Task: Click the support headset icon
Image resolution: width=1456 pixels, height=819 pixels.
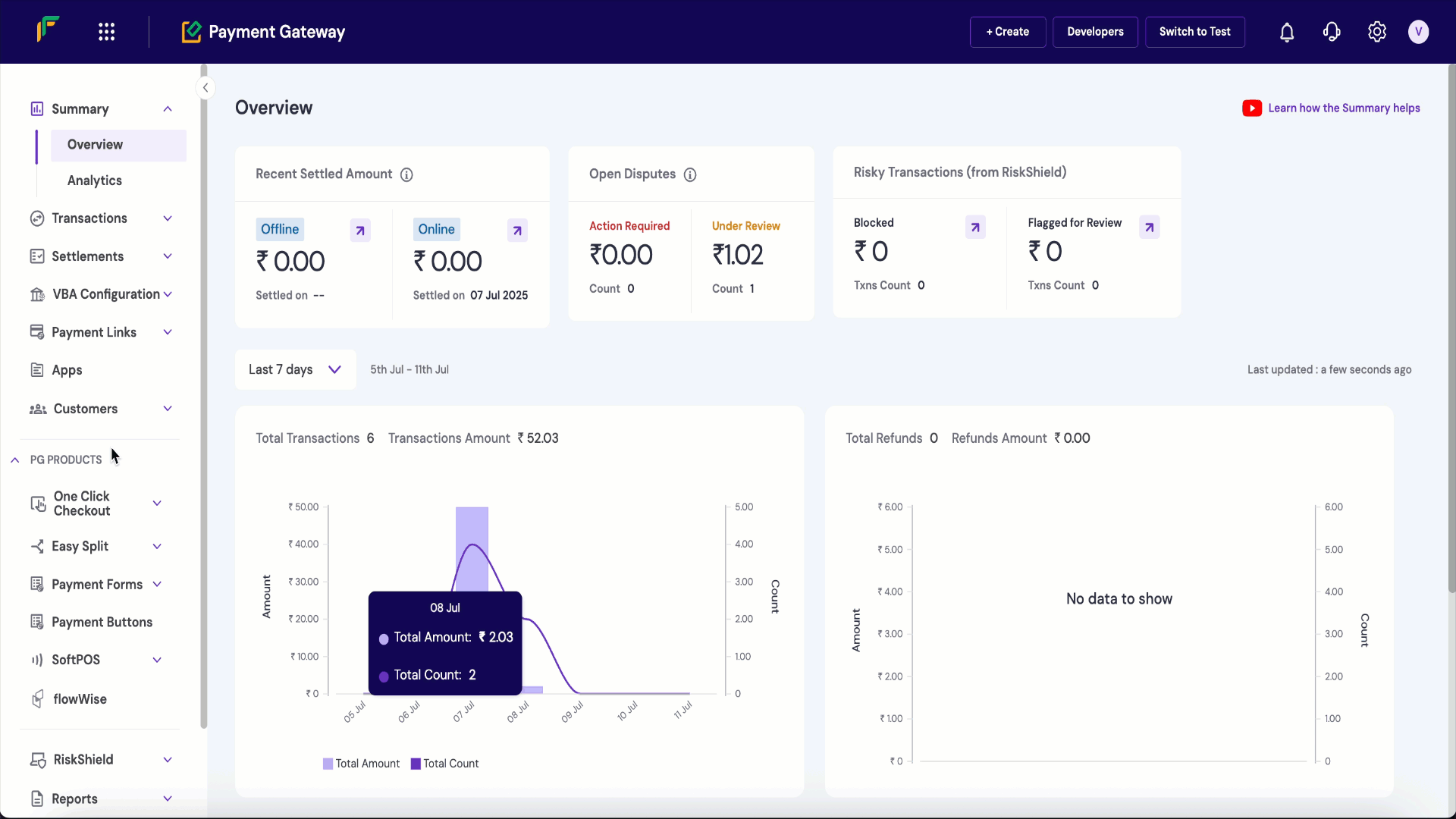Action: coord(1332,32)
